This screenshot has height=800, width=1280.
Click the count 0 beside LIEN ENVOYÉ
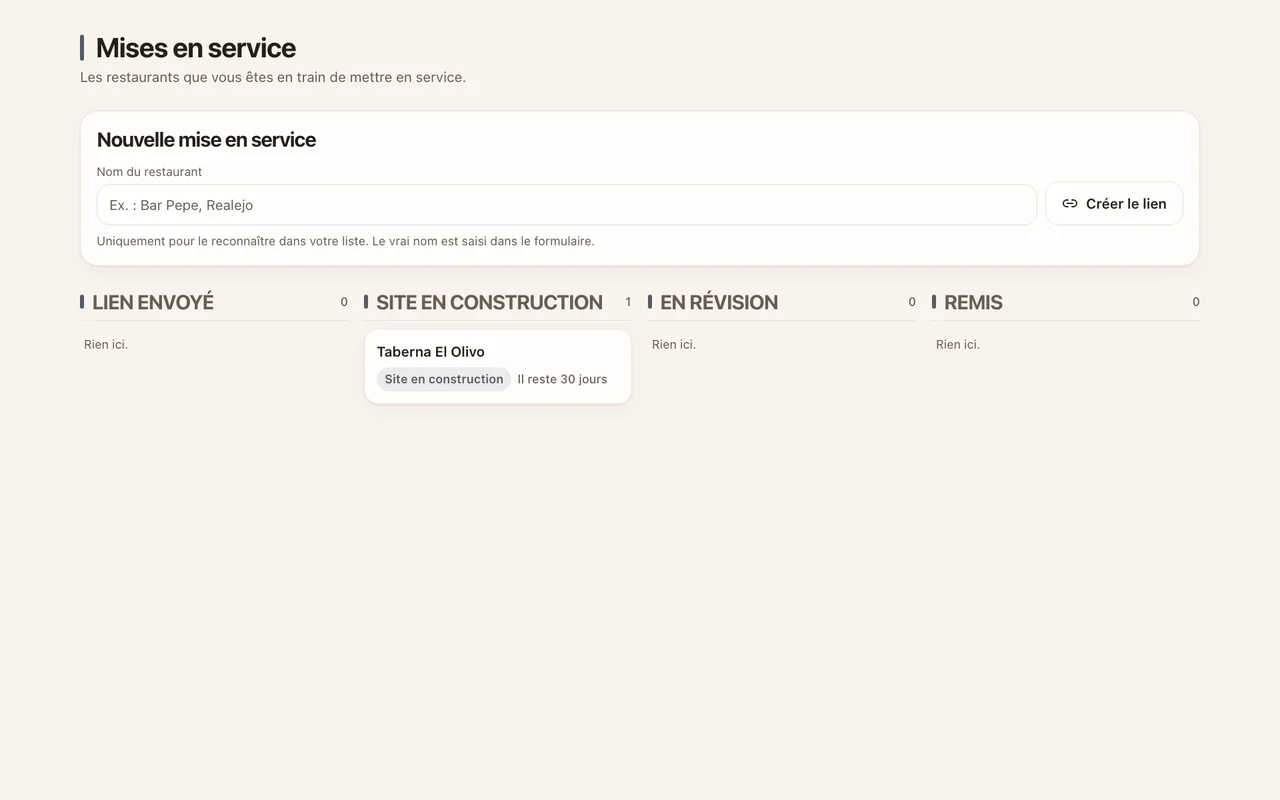pos(344,302)
